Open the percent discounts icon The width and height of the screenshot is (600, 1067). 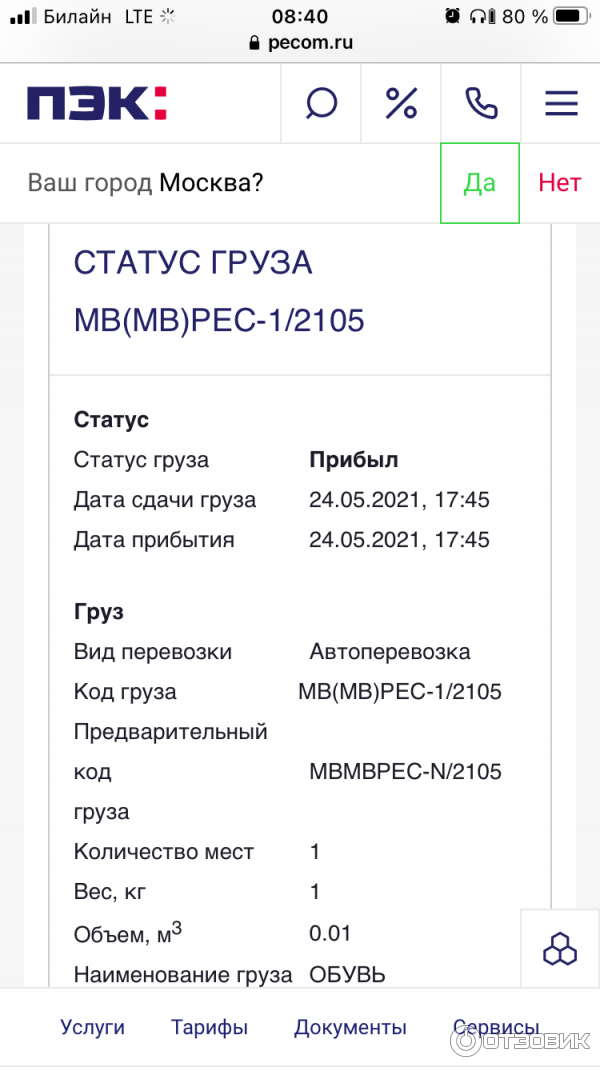(x=401, y=103)
